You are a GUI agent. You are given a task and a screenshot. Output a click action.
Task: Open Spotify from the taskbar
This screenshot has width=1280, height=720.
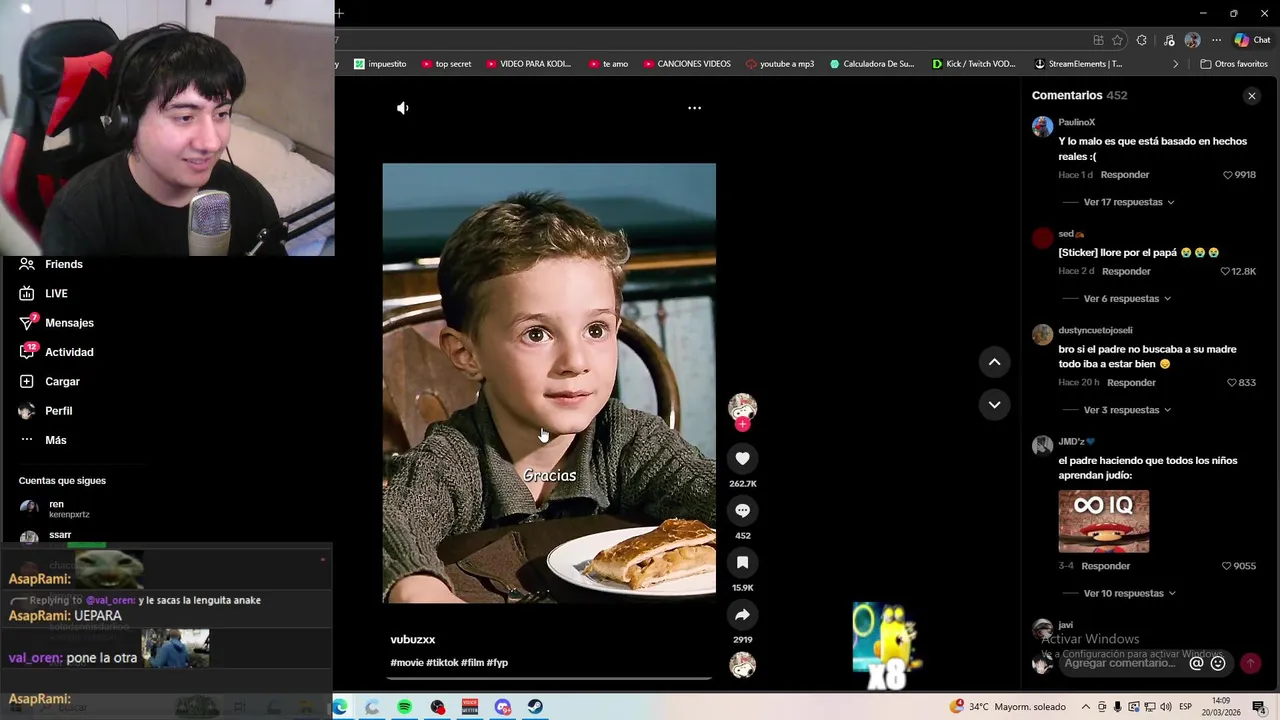404,707
